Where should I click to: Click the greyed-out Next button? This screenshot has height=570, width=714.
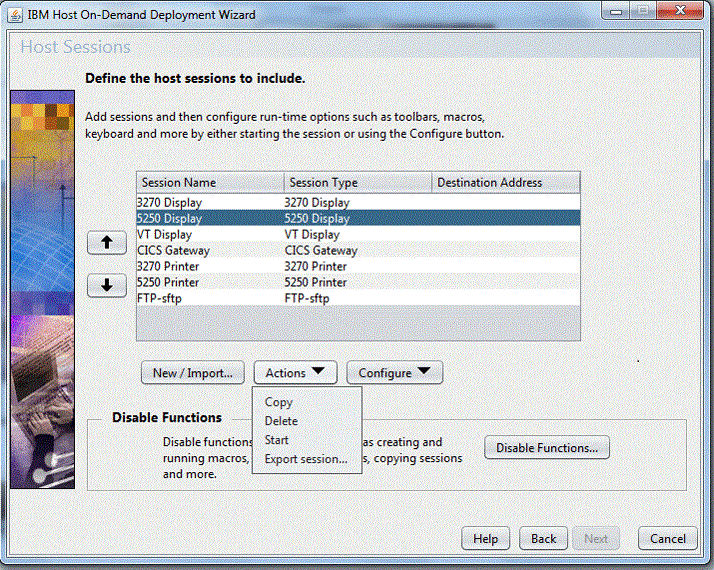coord(596,539)
